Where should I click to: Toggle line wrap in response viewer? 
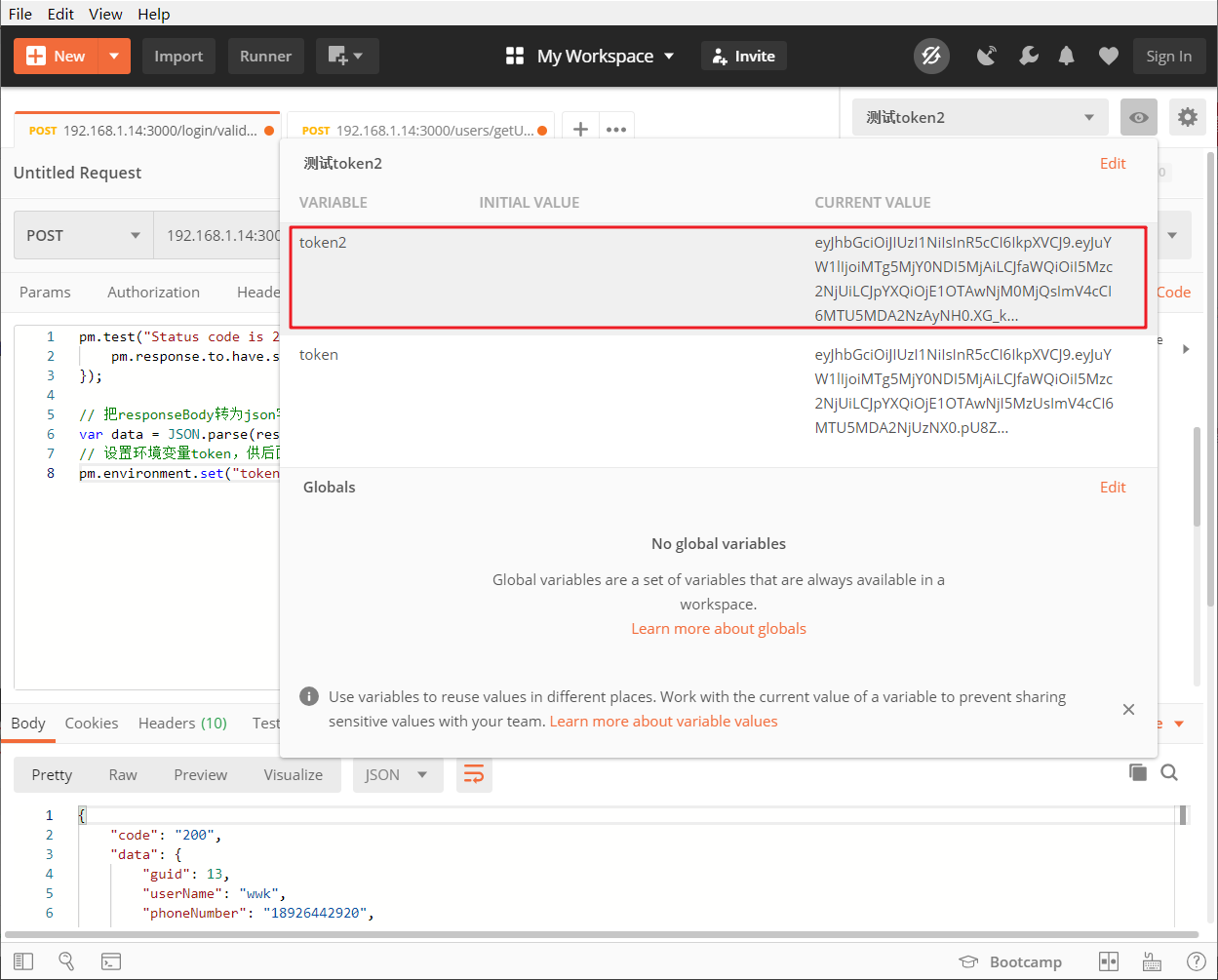pos(474,774)
